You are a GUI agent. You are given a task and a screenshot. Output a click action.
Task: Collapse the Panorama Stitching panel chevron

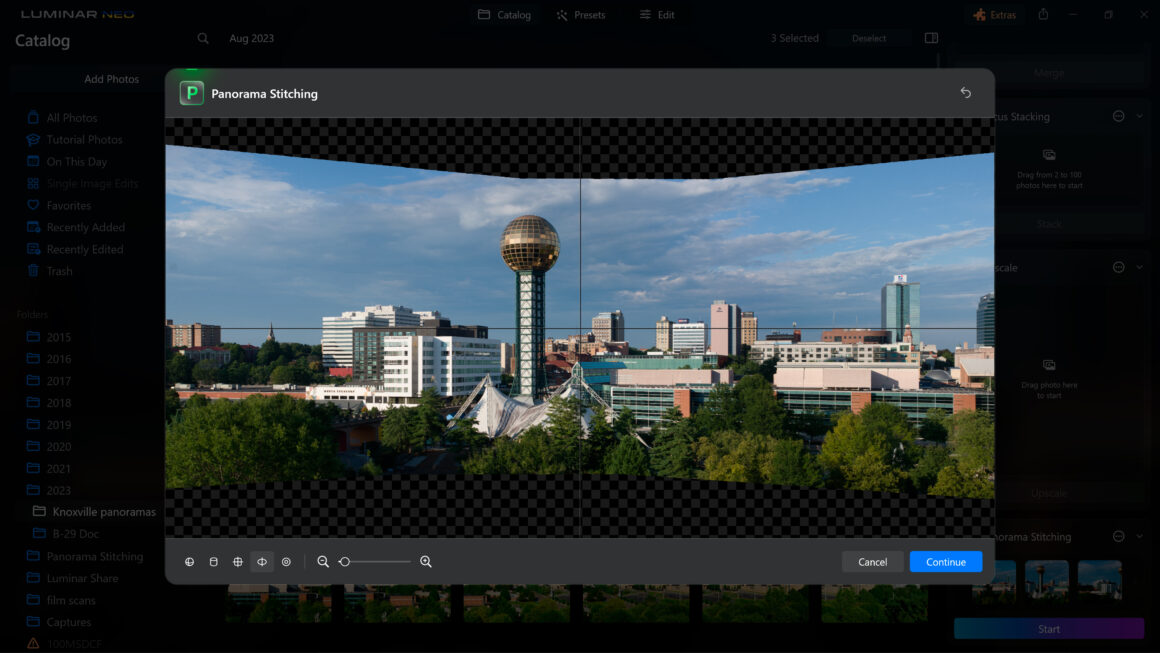(1140, 536)
